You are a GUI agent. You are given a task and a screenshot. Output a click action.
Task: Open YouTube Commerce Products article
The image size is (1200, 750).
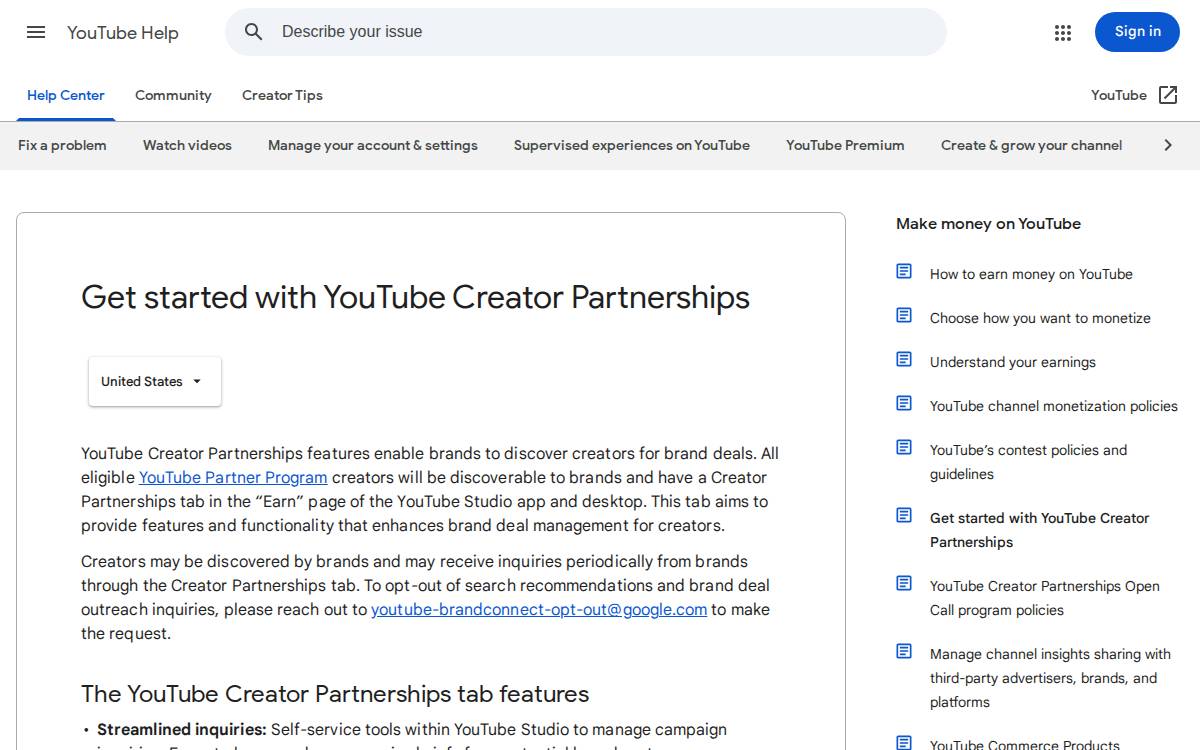pos(1025,744)
